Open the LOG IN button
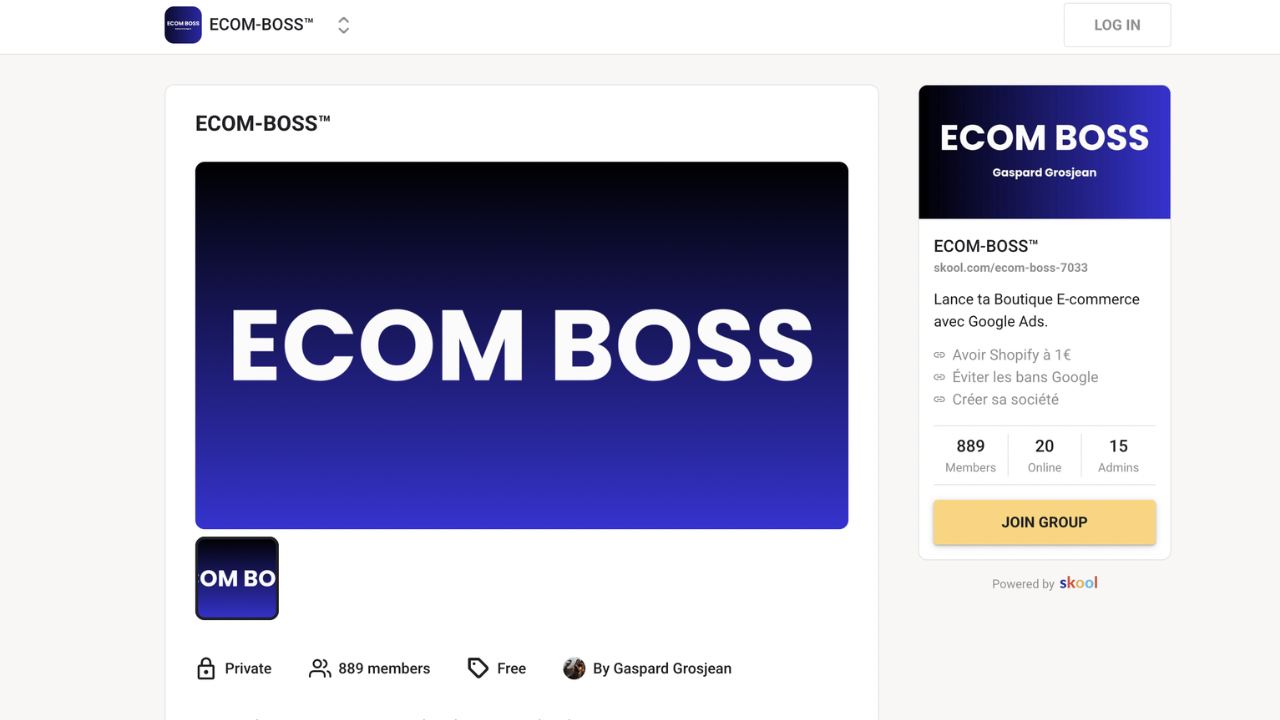 point(1117,25)
